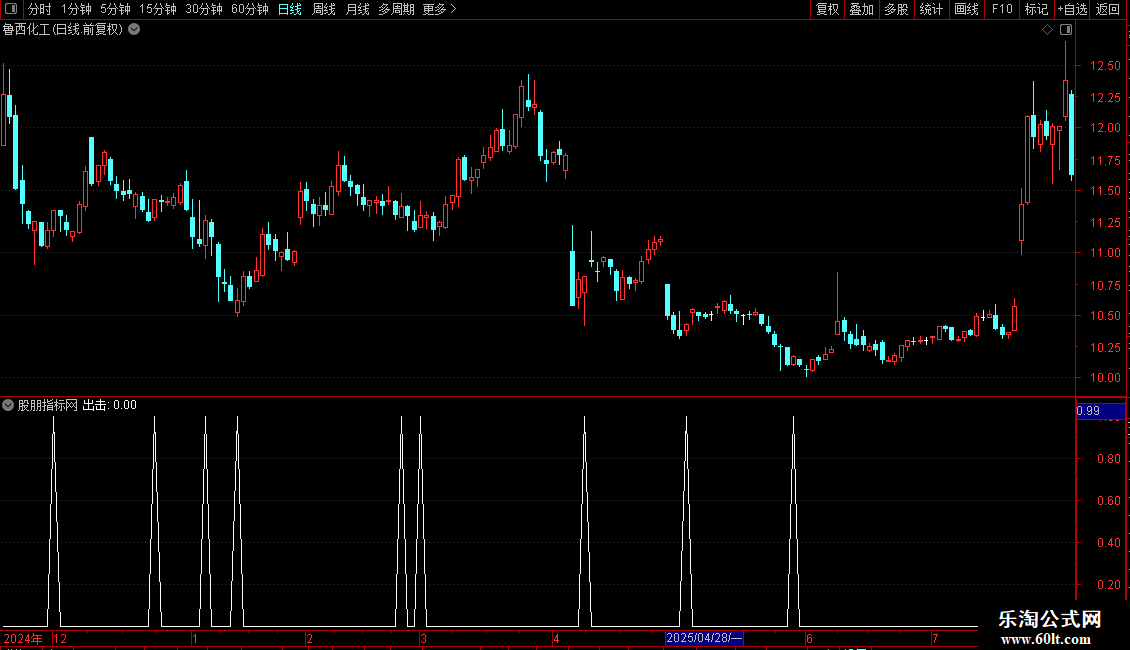
Task: Switch to 15分钟 period
Action: click(158, 9)
